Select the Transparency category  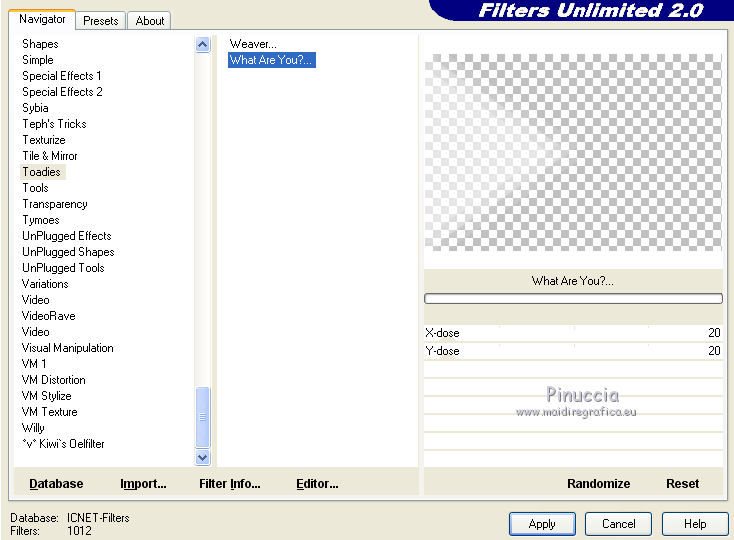pyautogui.click(x=55, y=204)
